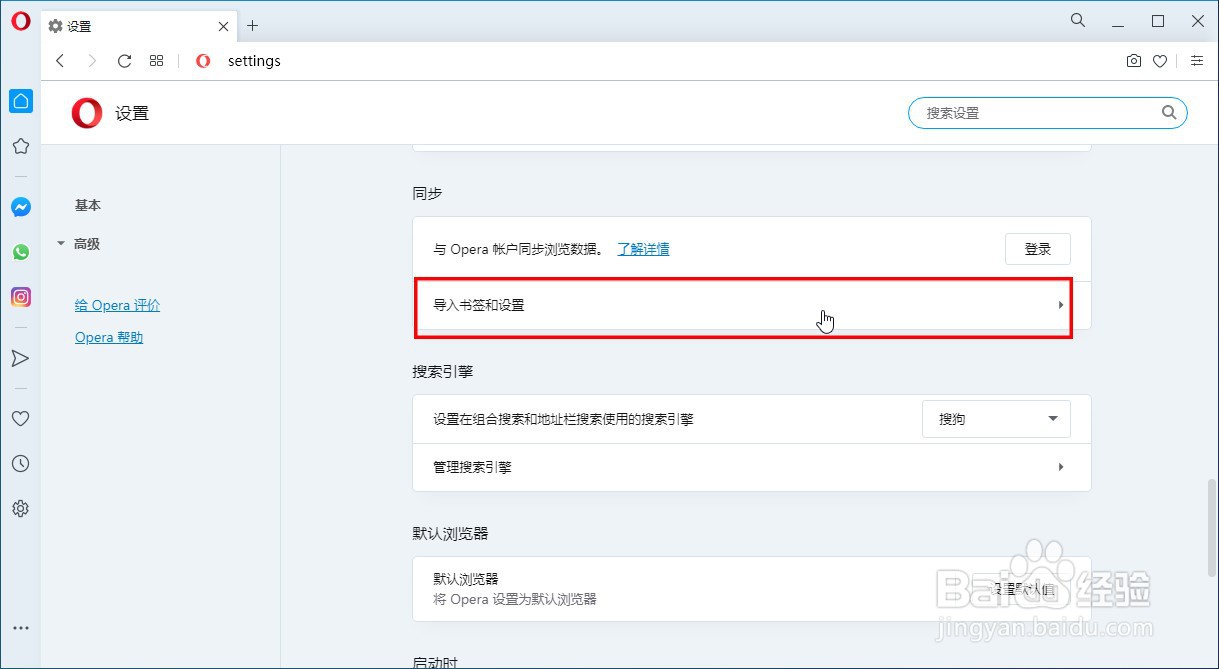Open sidebar settings gear icon
Viewport: 1219px width, 669px height.
coord(20,509)
